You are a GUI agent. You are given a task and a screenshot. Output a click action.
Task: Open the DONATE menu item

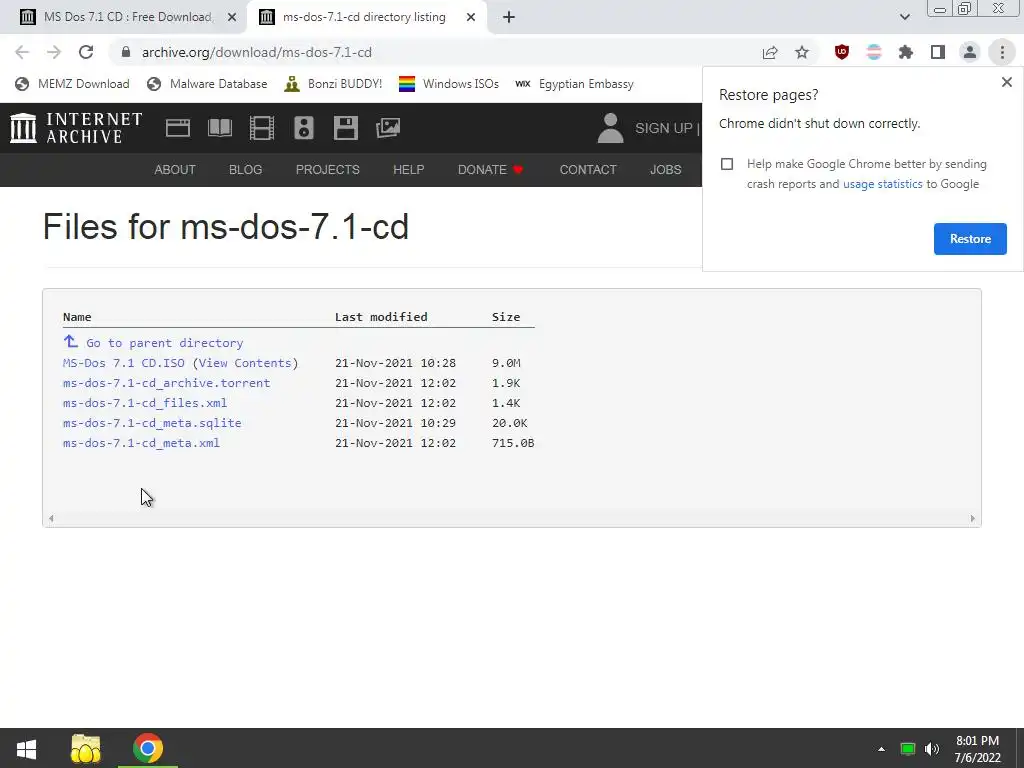click(x=490, y=170)
